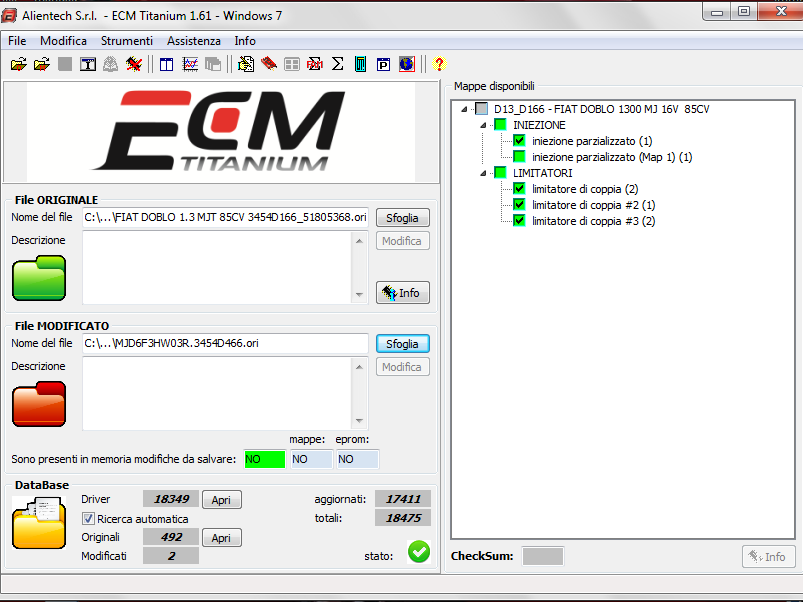
Task: Click the File MODIFICATO Nome del file field
Action: coord(225,343)
